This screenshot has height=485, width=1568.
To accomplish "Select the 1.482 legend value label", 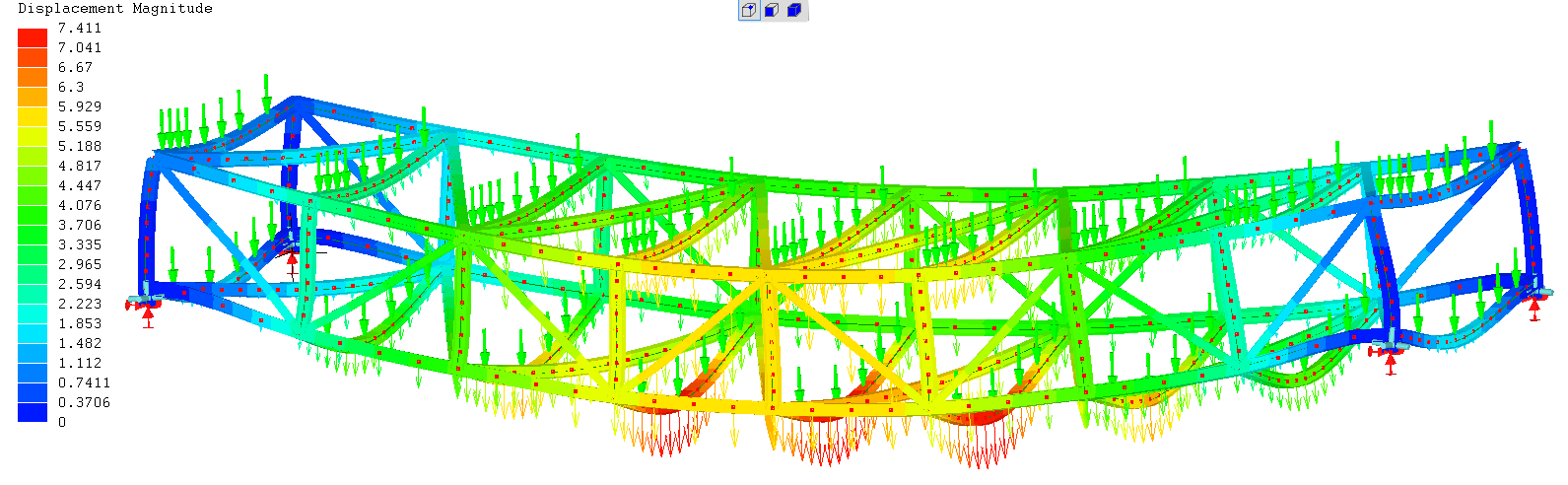I will point(79,343).
